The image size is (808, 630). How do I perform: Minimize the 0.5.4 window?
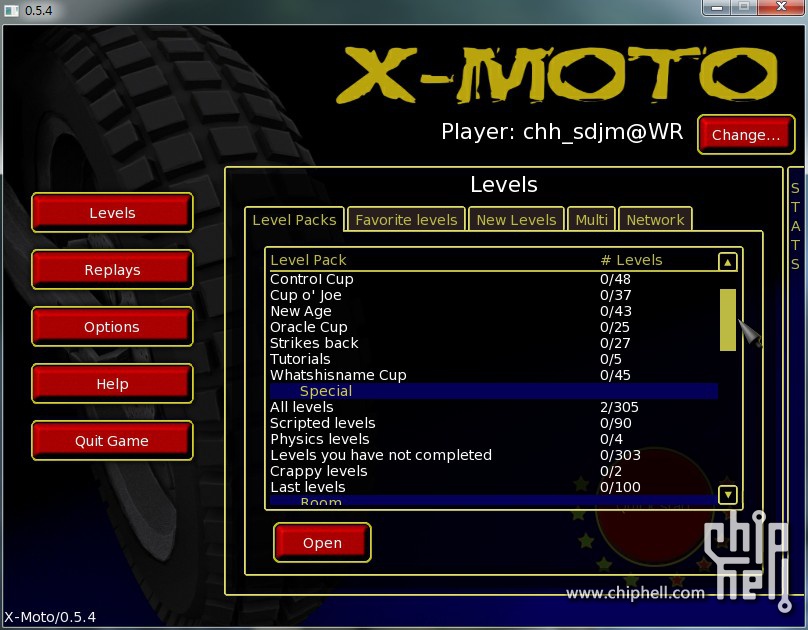pos(717,7)
